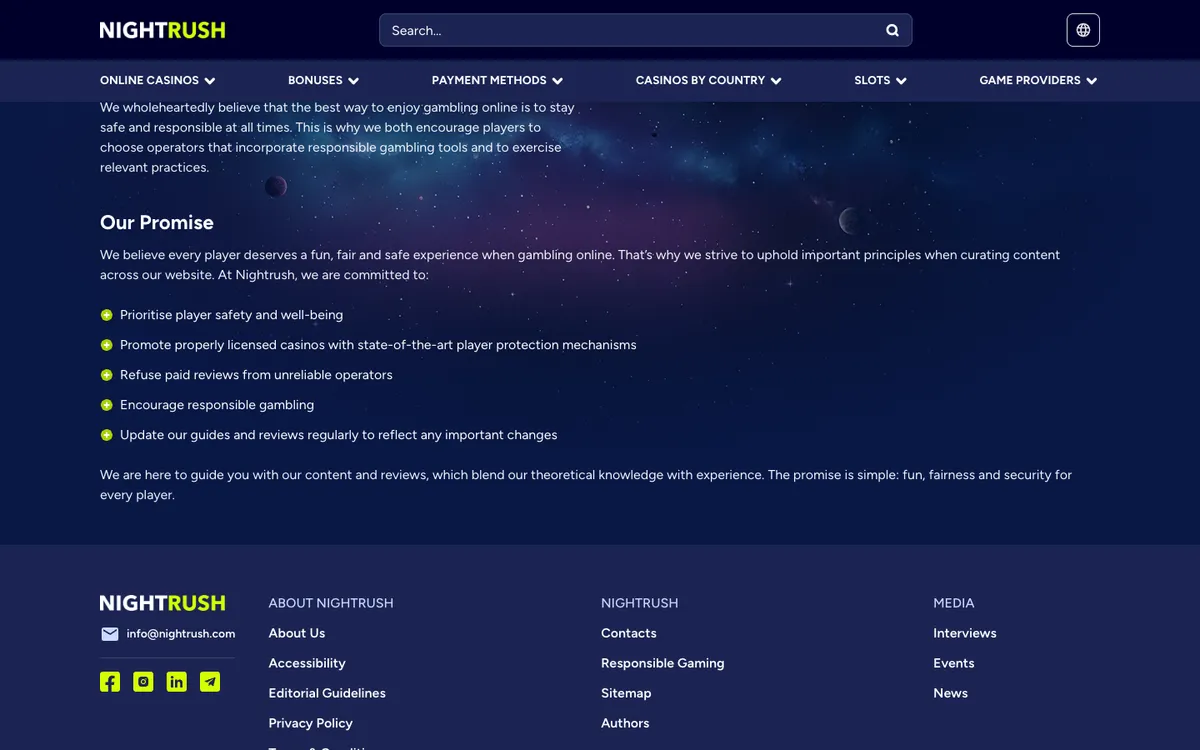
Task: Open the Telegram social icon
Action: (x=210, y=682)
